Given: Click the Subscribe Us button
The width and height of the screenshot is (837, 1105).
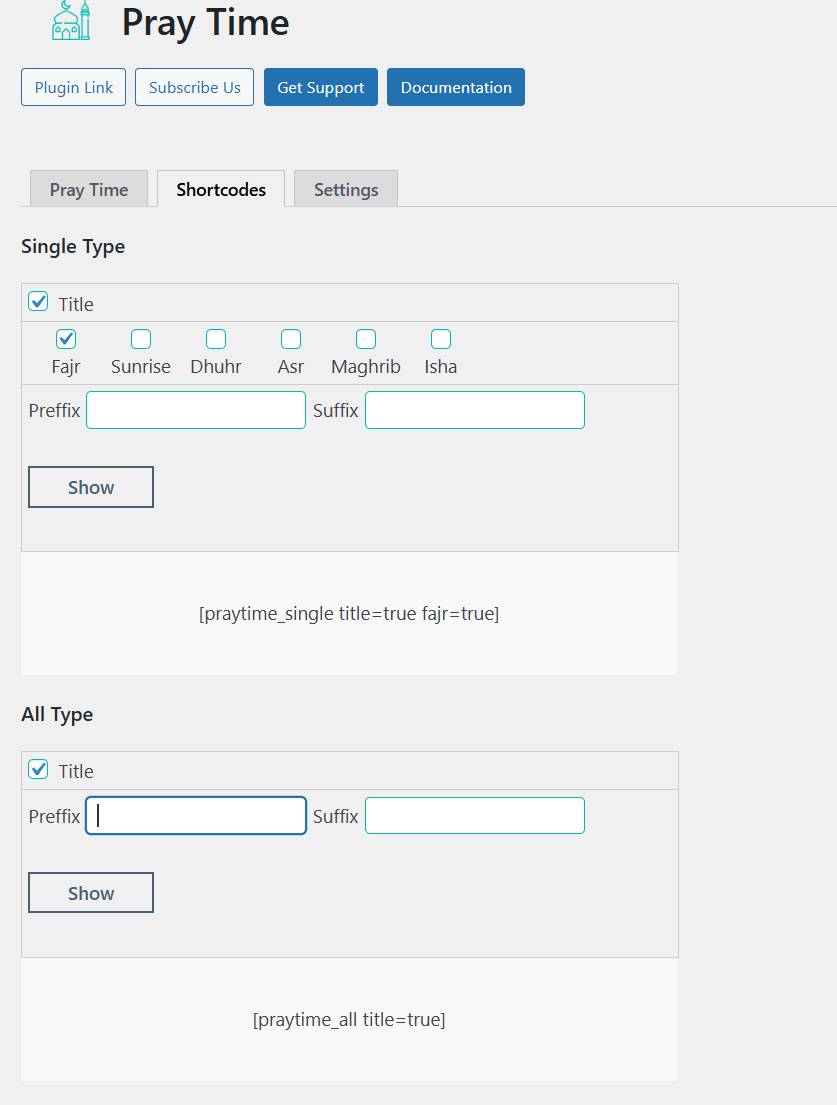Looking at the screenshot, I should (194, 87).
